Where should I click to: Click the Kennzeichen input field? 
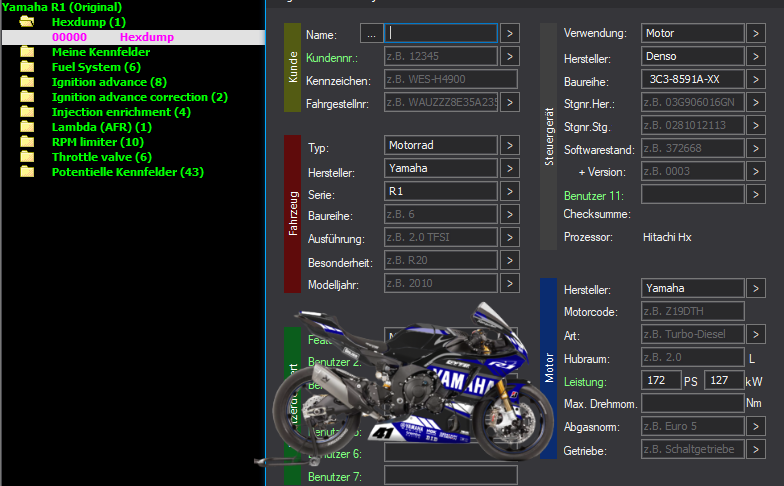450,80
